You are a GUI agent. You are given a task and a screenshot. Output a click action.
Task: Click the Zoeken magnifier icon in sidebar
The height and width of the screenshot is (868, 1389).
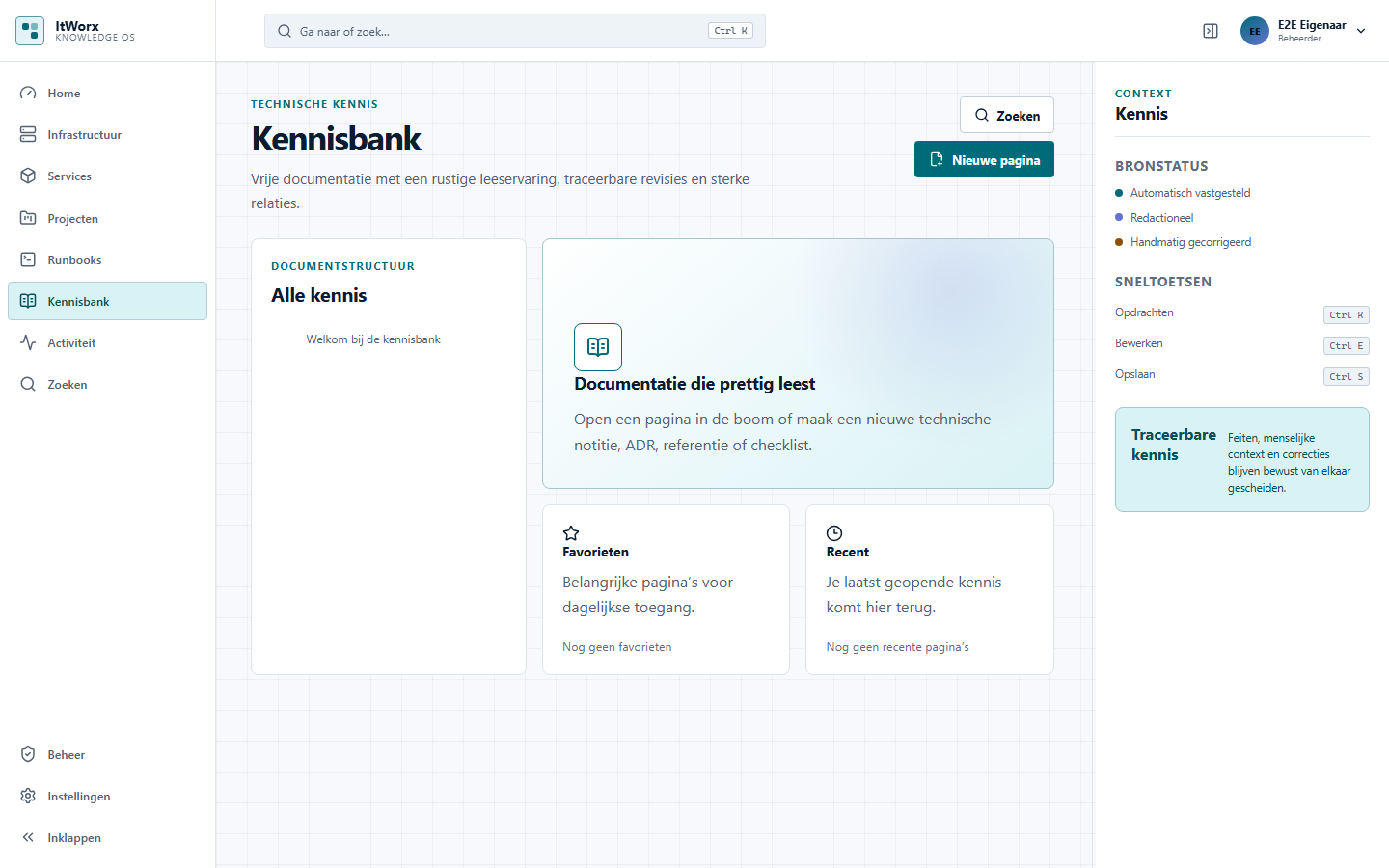pyautogui.click(x=28, y=384)
